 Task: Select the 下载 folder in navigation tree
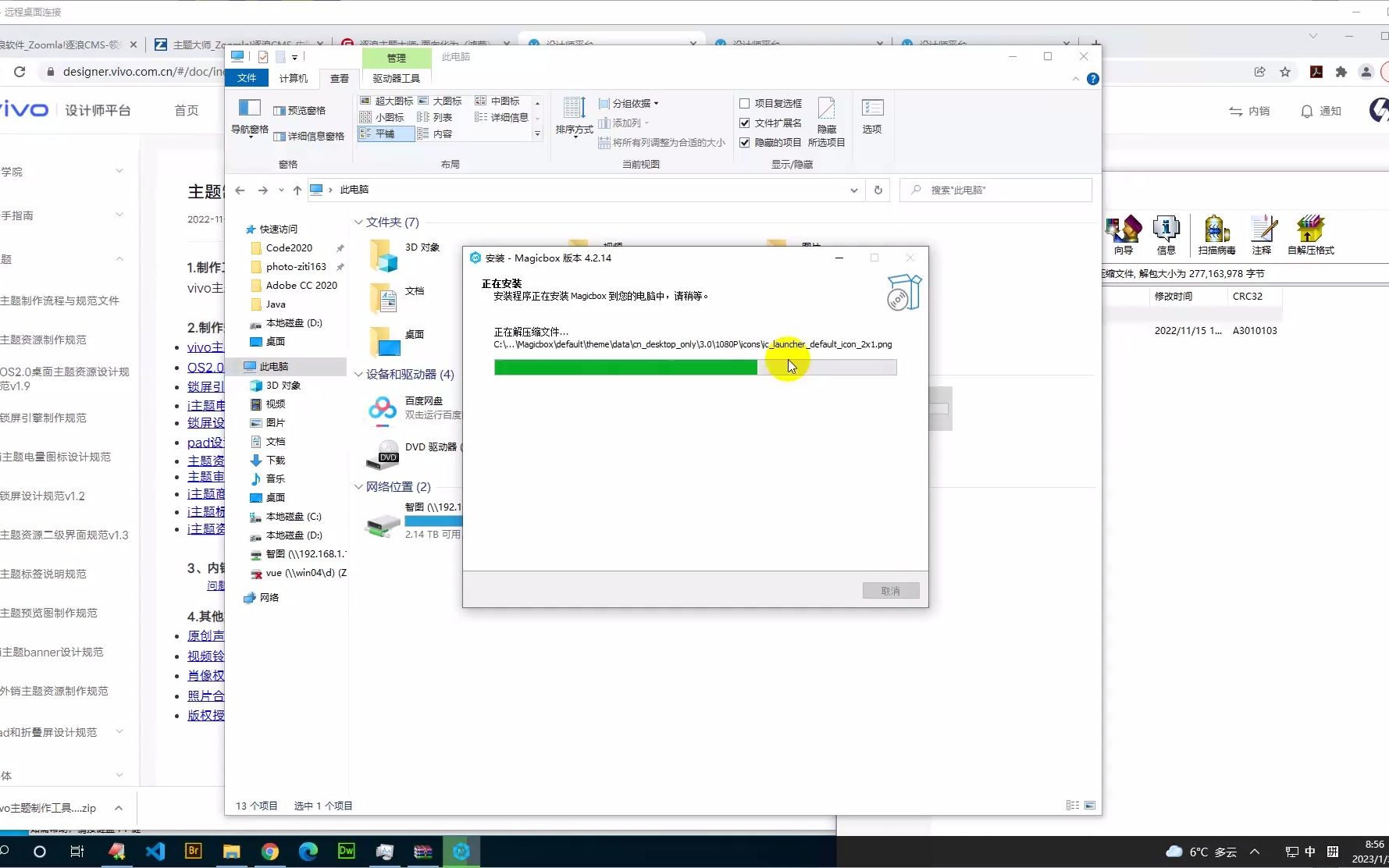(276, 461)
